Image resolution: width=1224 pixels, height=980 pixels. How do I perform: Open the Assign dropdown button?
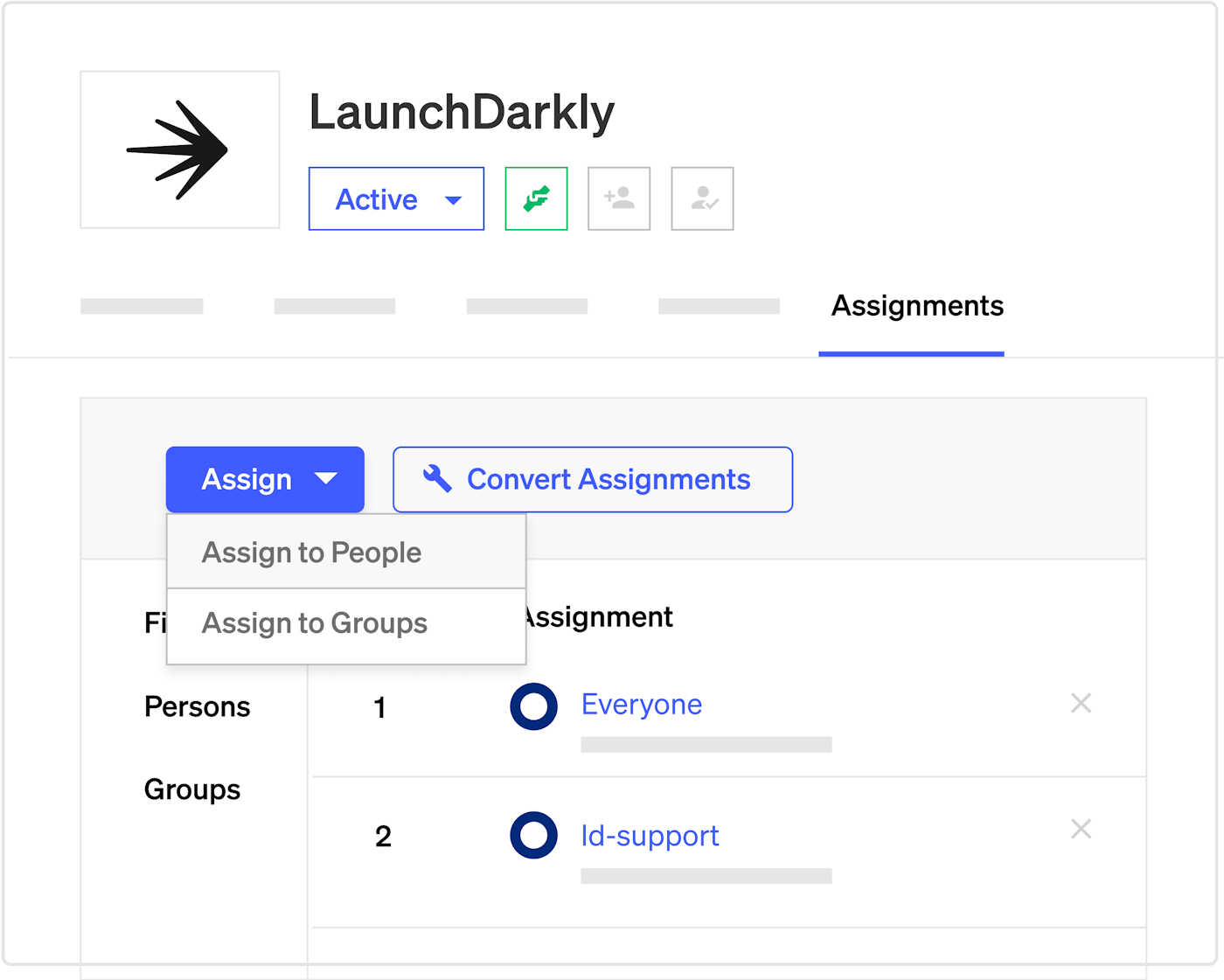click(265, 479)
